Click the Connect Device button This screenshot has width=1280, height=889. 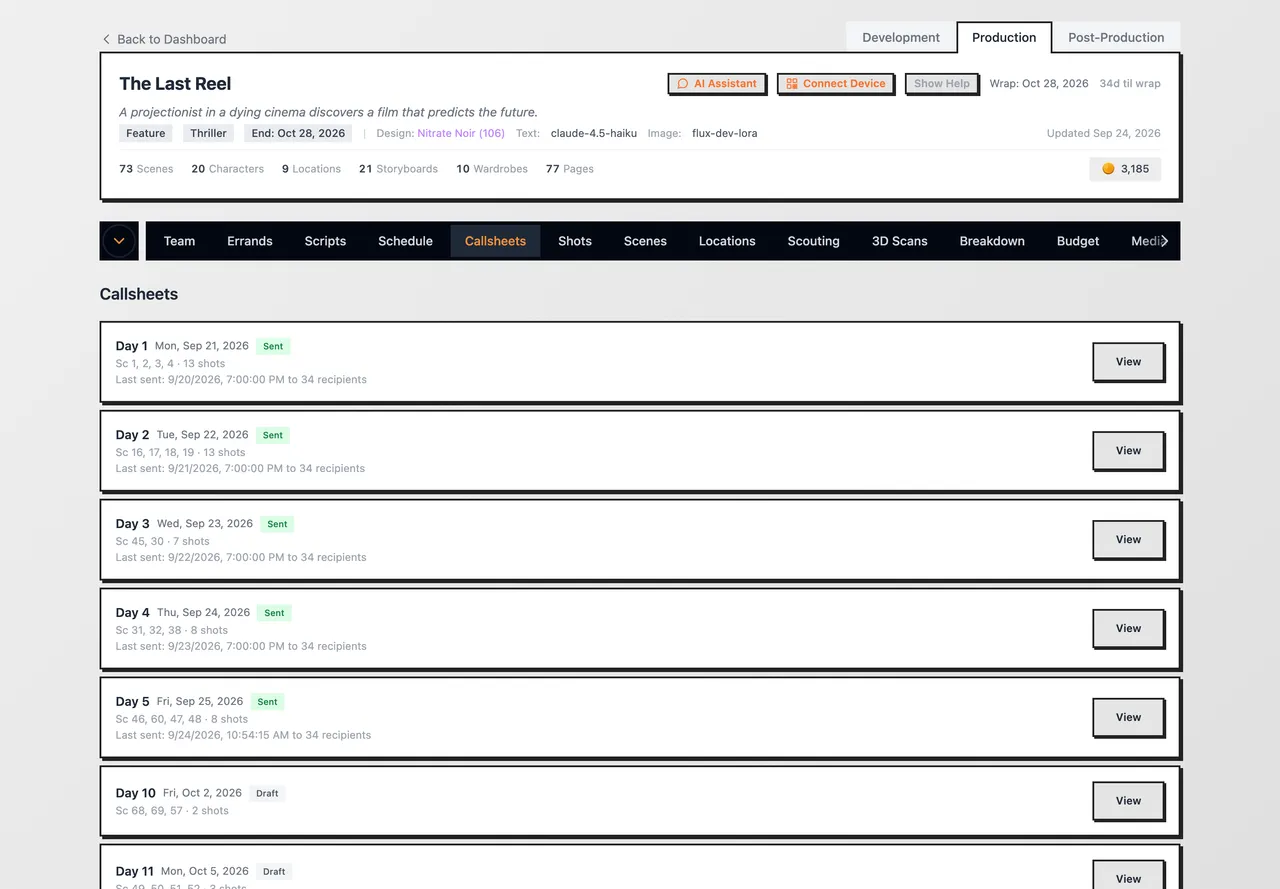pos(836,84)
